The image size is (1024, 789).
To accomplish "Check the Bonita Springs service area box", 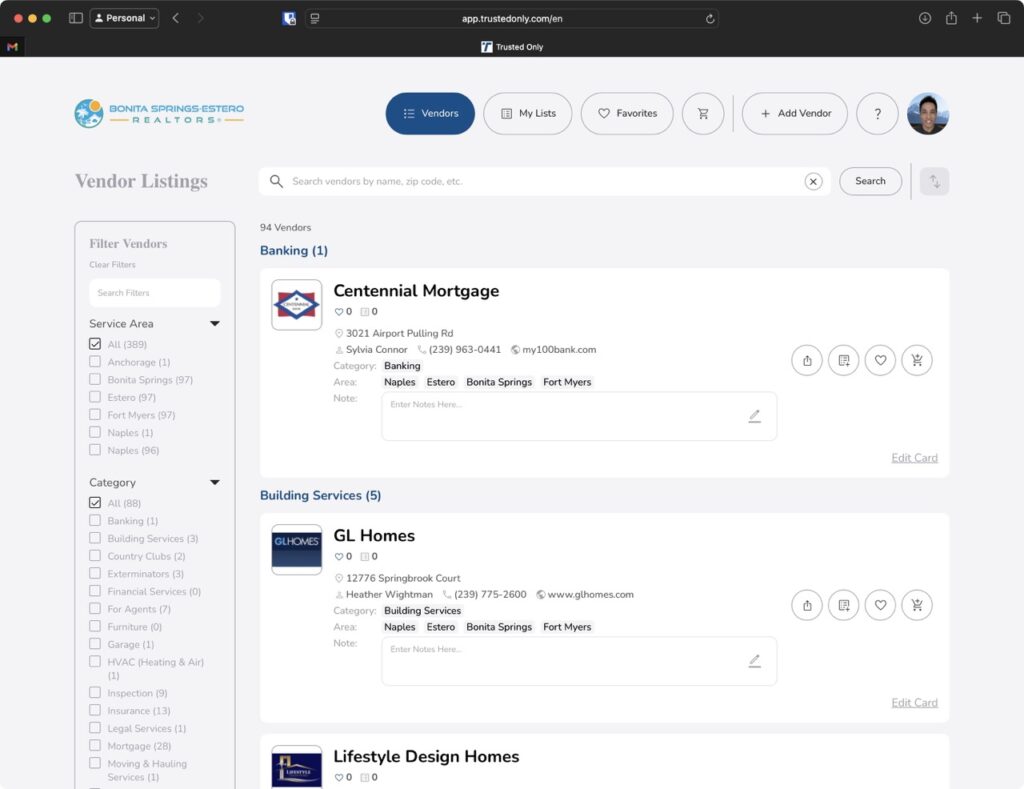I will coord(95,380).
